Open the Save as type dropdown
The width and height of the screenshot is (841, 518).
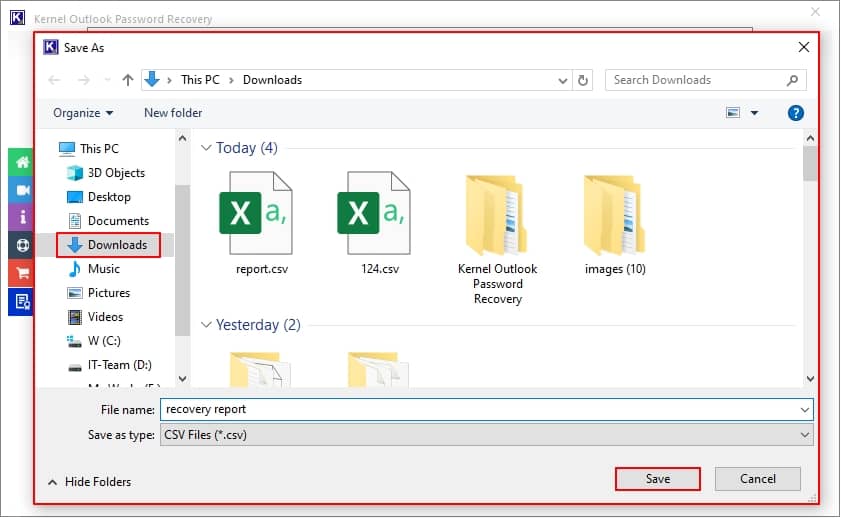click(x=805, y=435)
